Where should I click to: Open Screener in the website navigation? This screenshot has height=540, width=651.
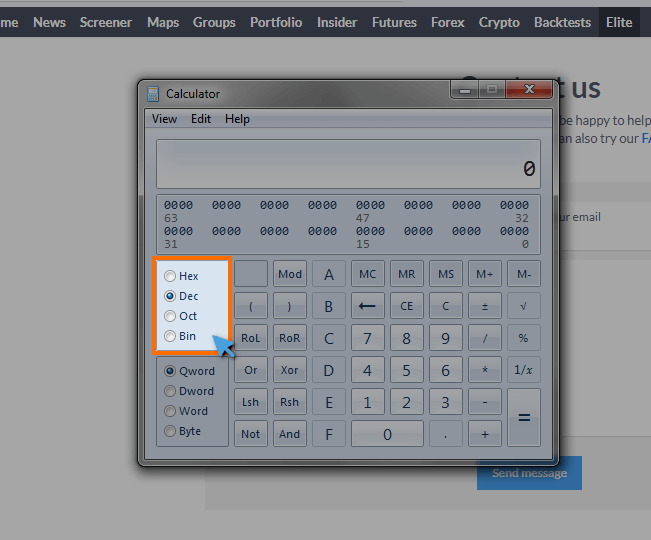106,22
